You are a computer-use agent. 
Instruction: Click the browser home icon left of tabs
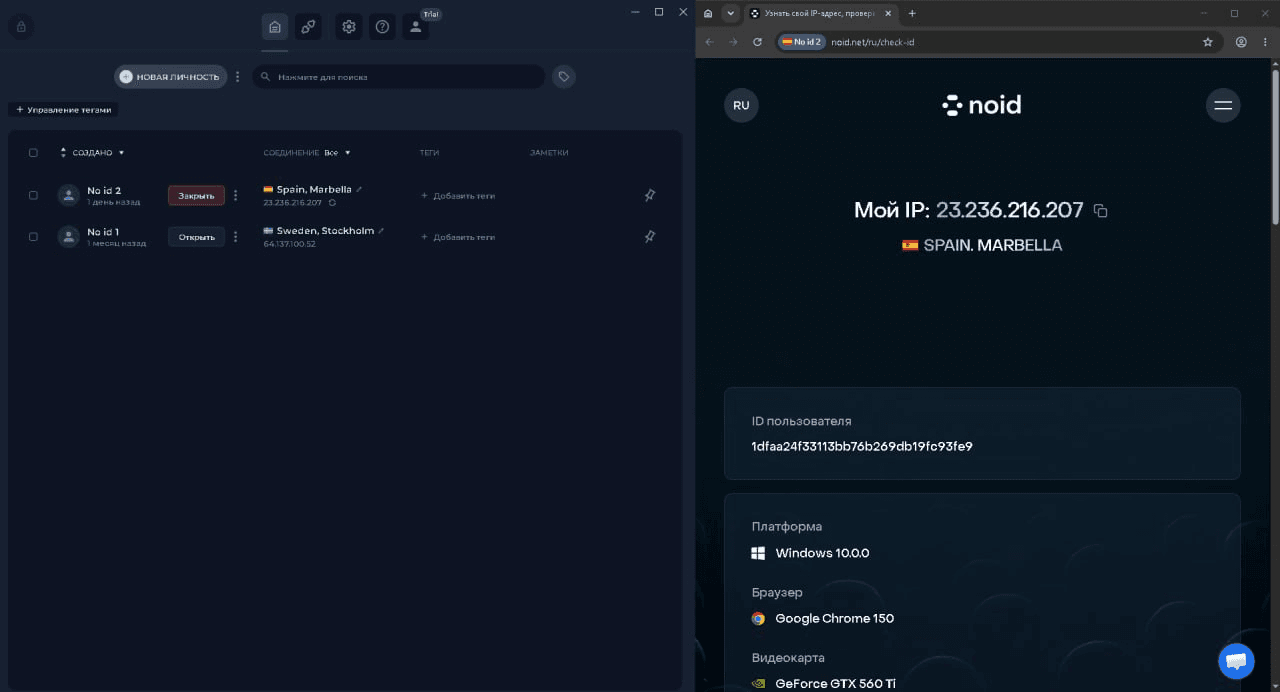[x=708, y=13]
